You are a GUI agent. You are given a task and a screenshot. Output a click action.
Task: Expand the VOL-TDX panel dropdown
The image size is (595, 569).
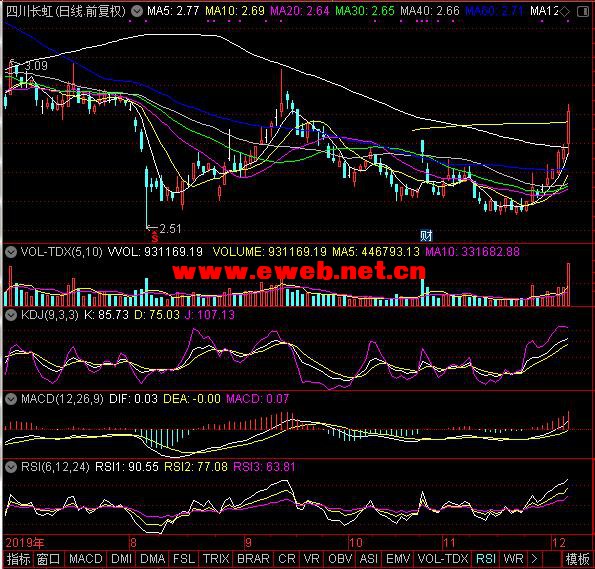pyautogui.click(x=11, y=252)
